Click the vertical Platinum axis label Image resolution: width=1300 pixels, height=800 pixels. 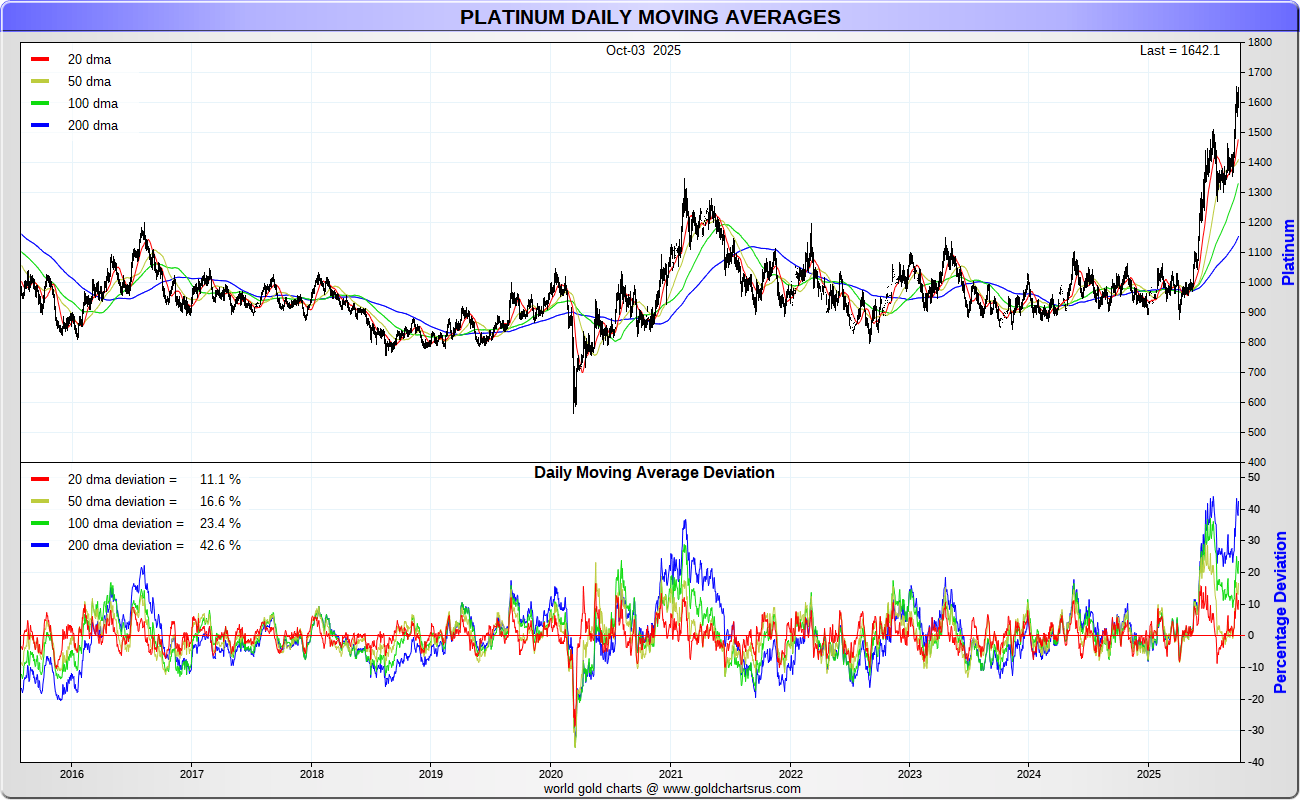coord(1288,253)
